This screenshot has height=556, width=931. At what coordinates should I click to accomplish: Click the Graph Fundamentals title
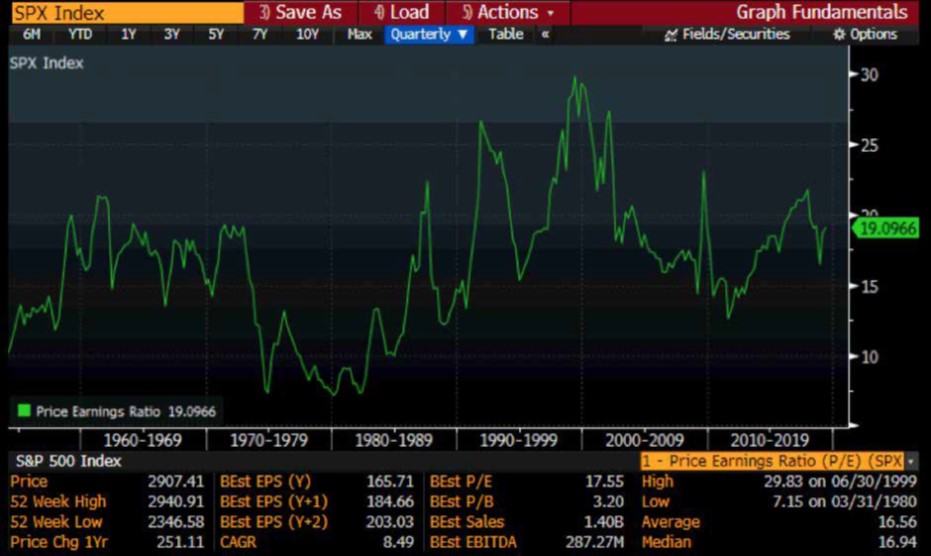click(821, 12)
